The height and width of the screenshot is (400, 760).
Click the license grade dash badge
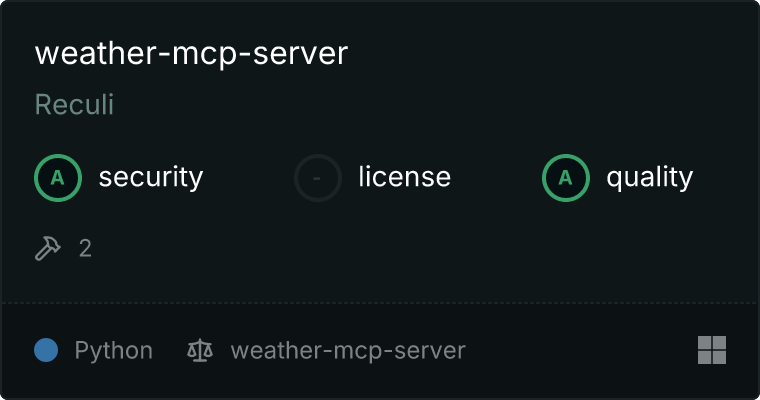tap(317, 178)
